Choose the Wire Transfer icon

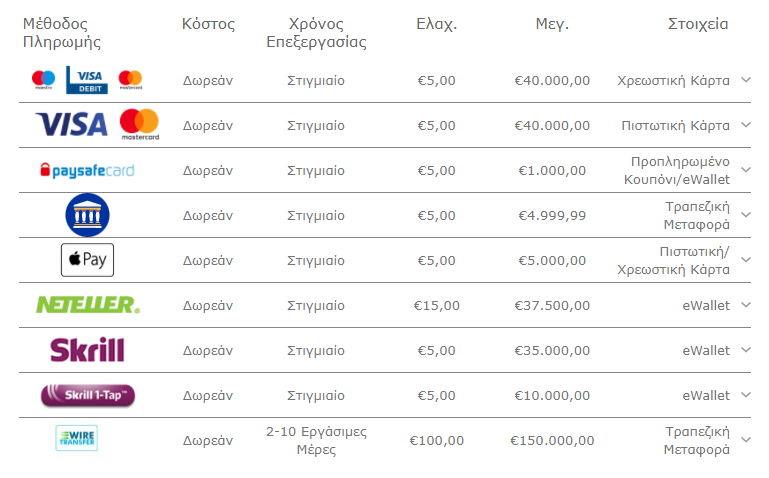(x=77, y=438)
